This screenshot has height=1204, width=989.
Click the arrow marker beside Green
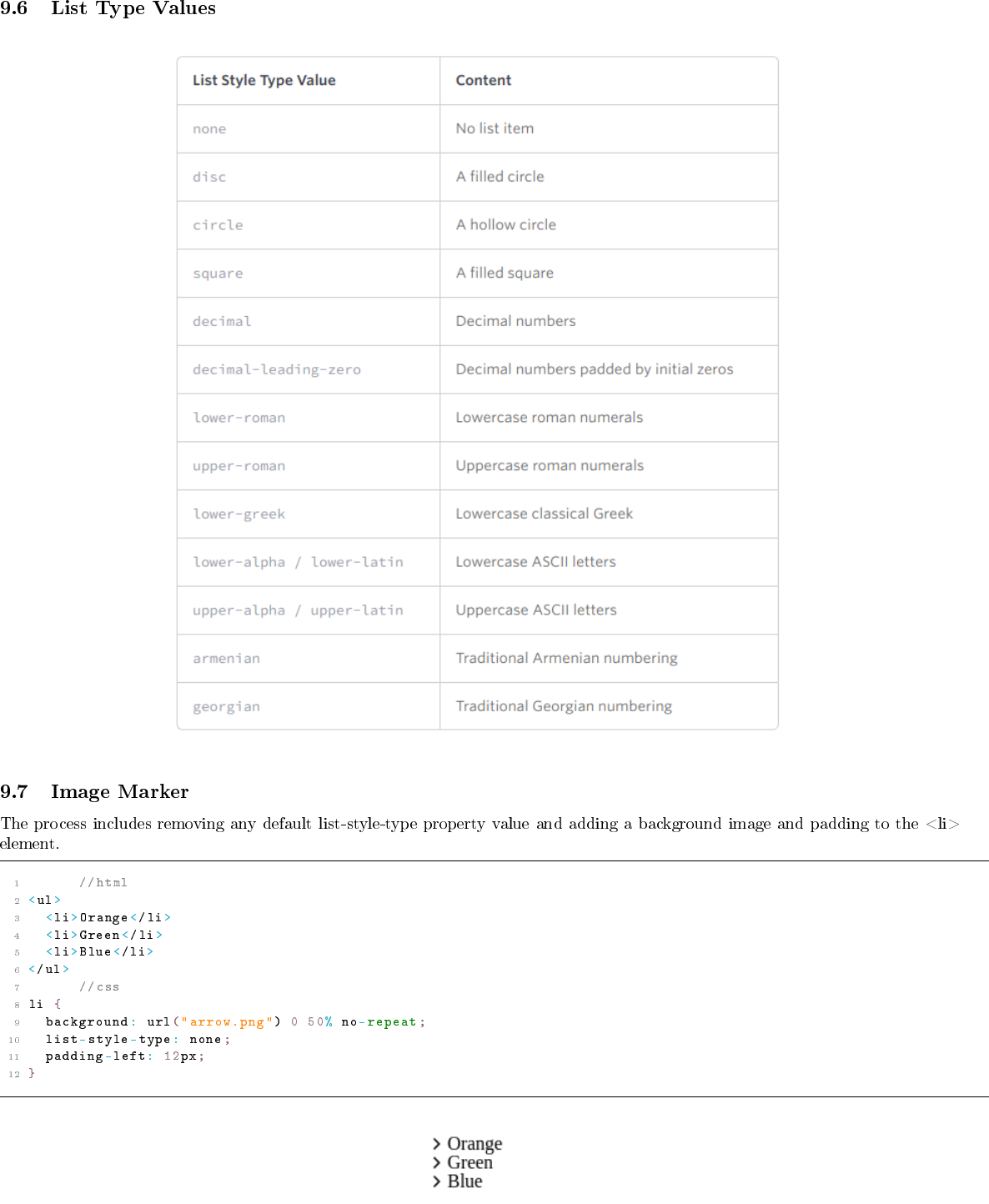click(x=436, y=1163)
